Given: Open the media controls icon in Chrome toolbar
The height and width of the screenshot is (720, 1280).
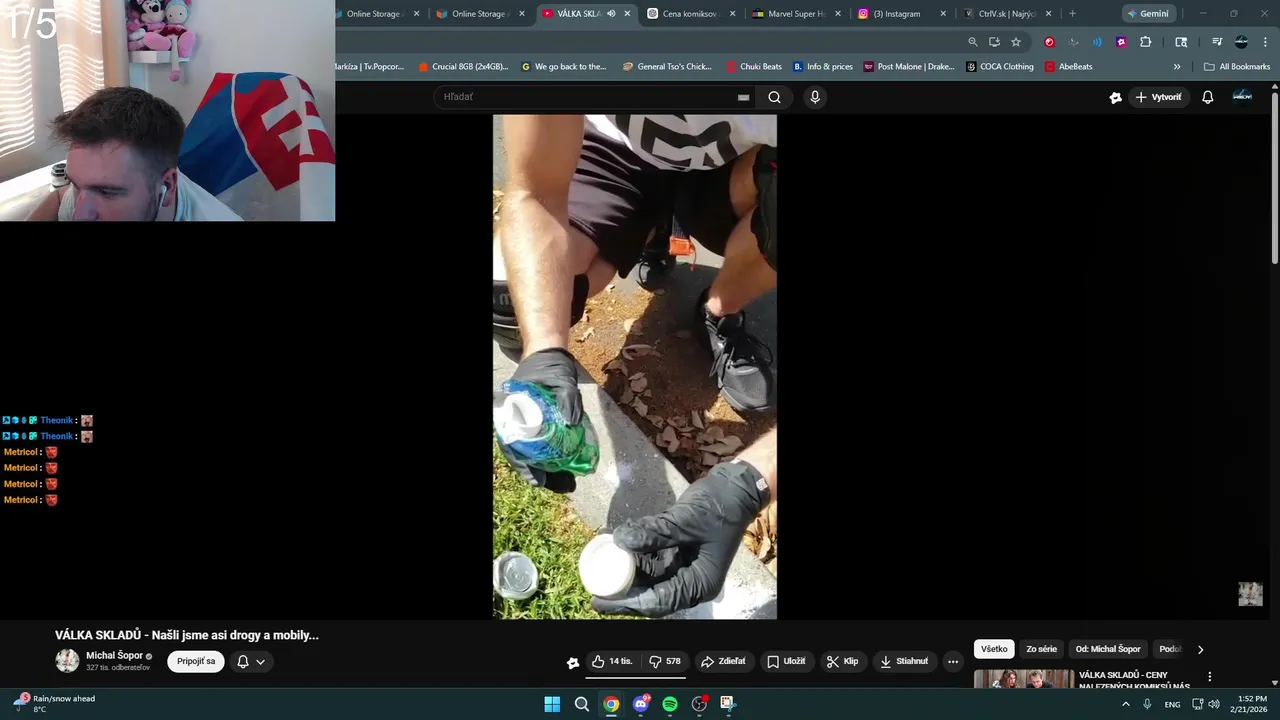Looking at the screenshot, I should pyautogui.click(x=1217, y=42).
